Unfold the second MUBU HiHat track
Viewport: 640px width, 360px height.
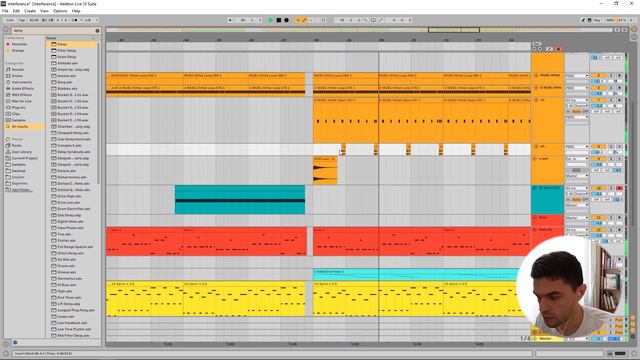click(x=536, y=88)
